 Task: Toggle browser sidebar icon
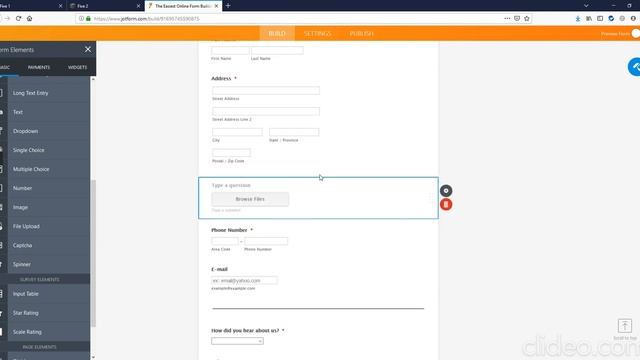600,18
